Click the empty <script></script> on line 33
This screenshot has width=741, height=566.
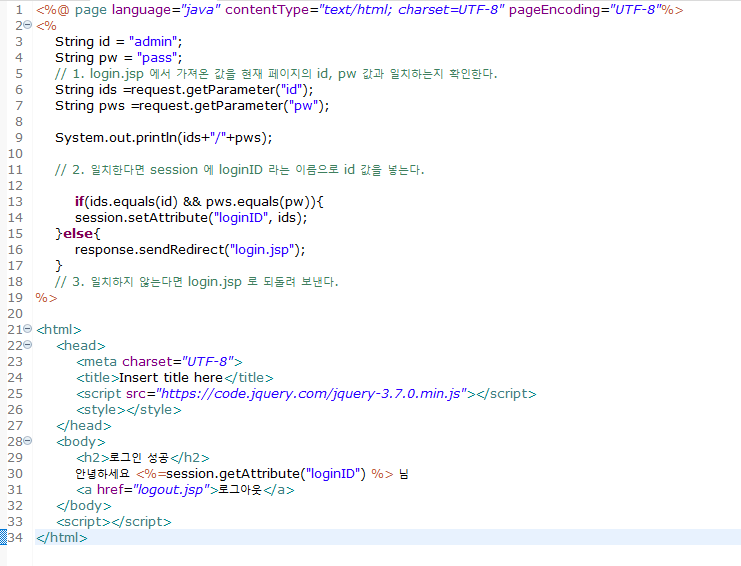(x=113, y=522)
